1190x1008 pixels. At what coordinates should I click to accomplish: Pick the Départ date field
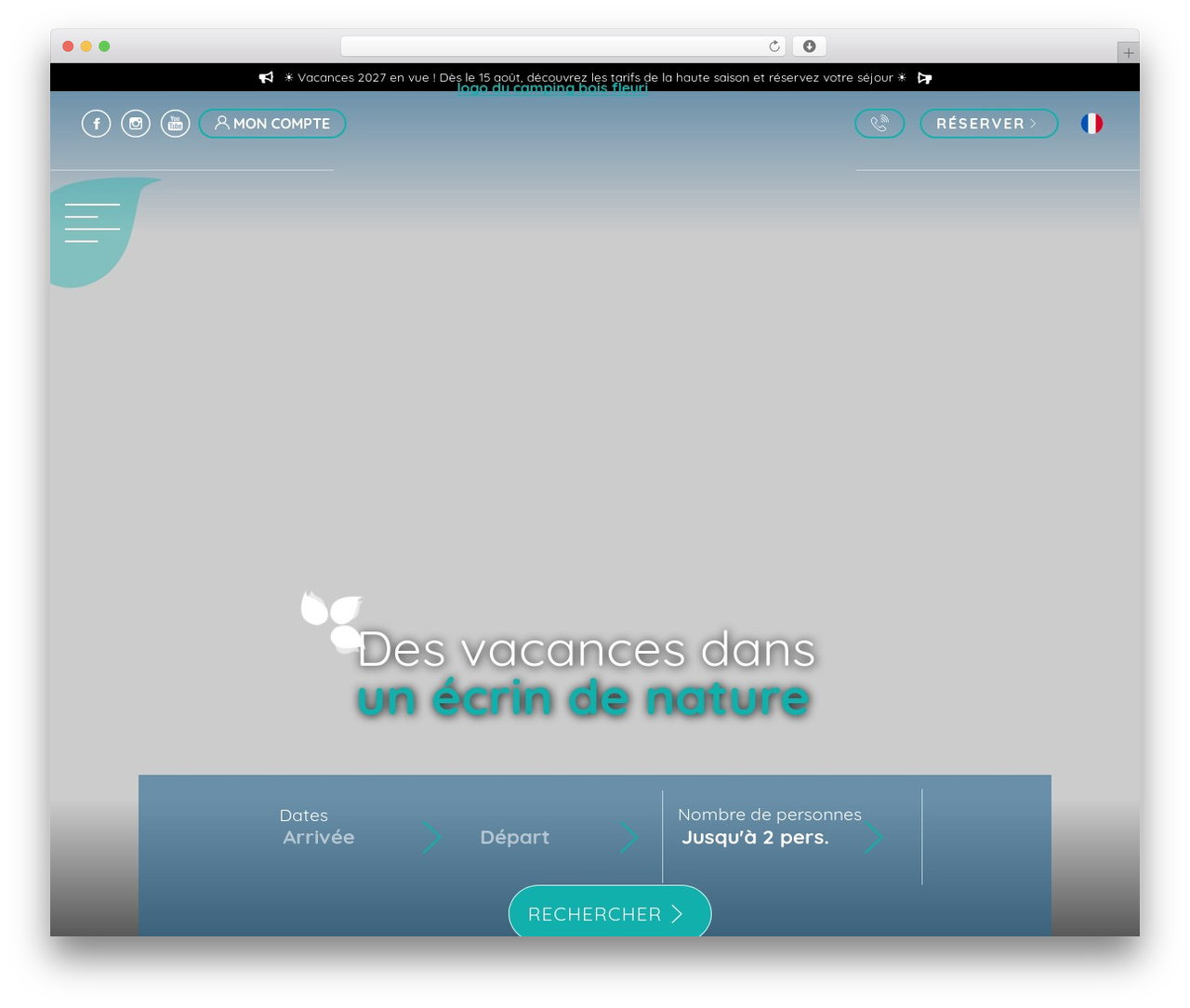[x=560, y=837]
